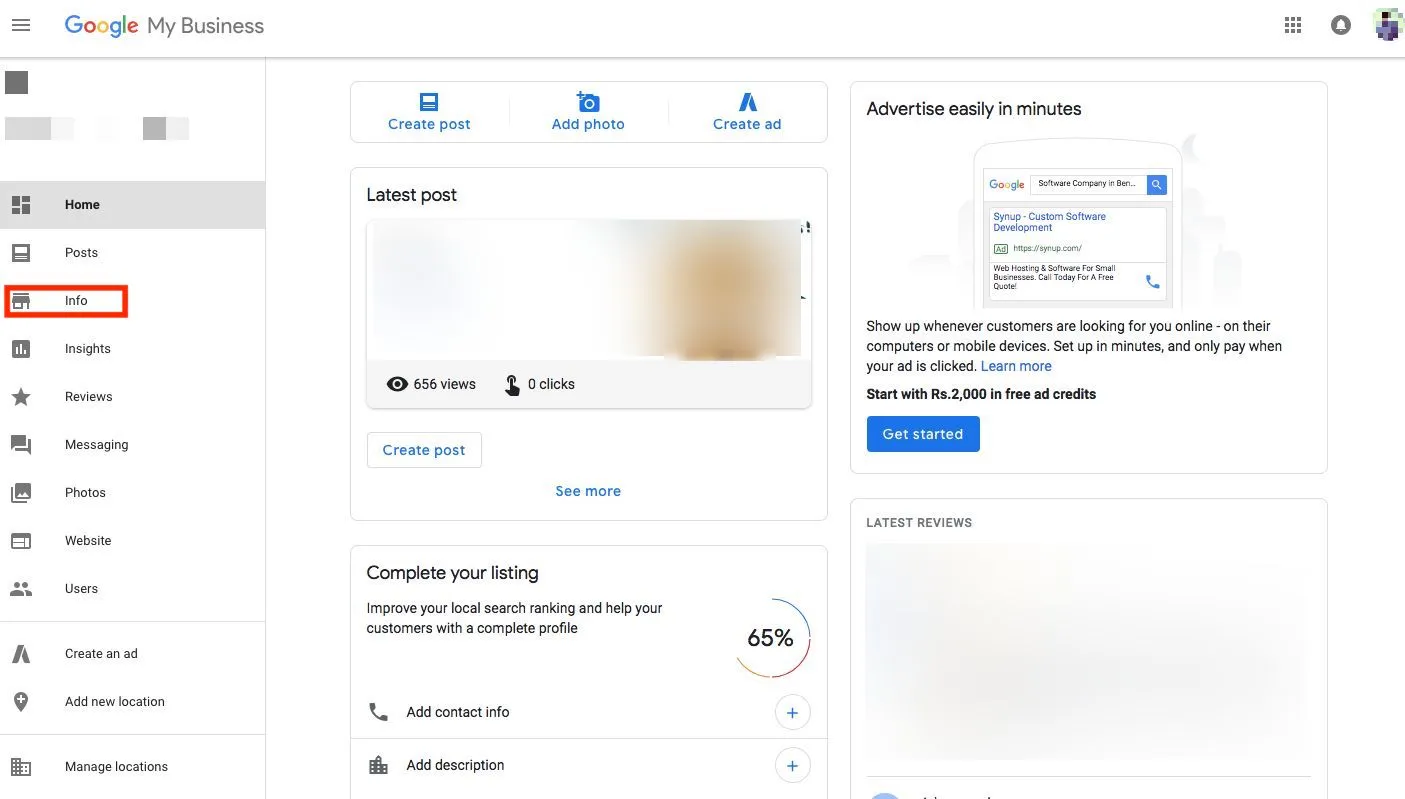Open Website from the sidebar
The image size is (1405, 799).
[132, 541]
